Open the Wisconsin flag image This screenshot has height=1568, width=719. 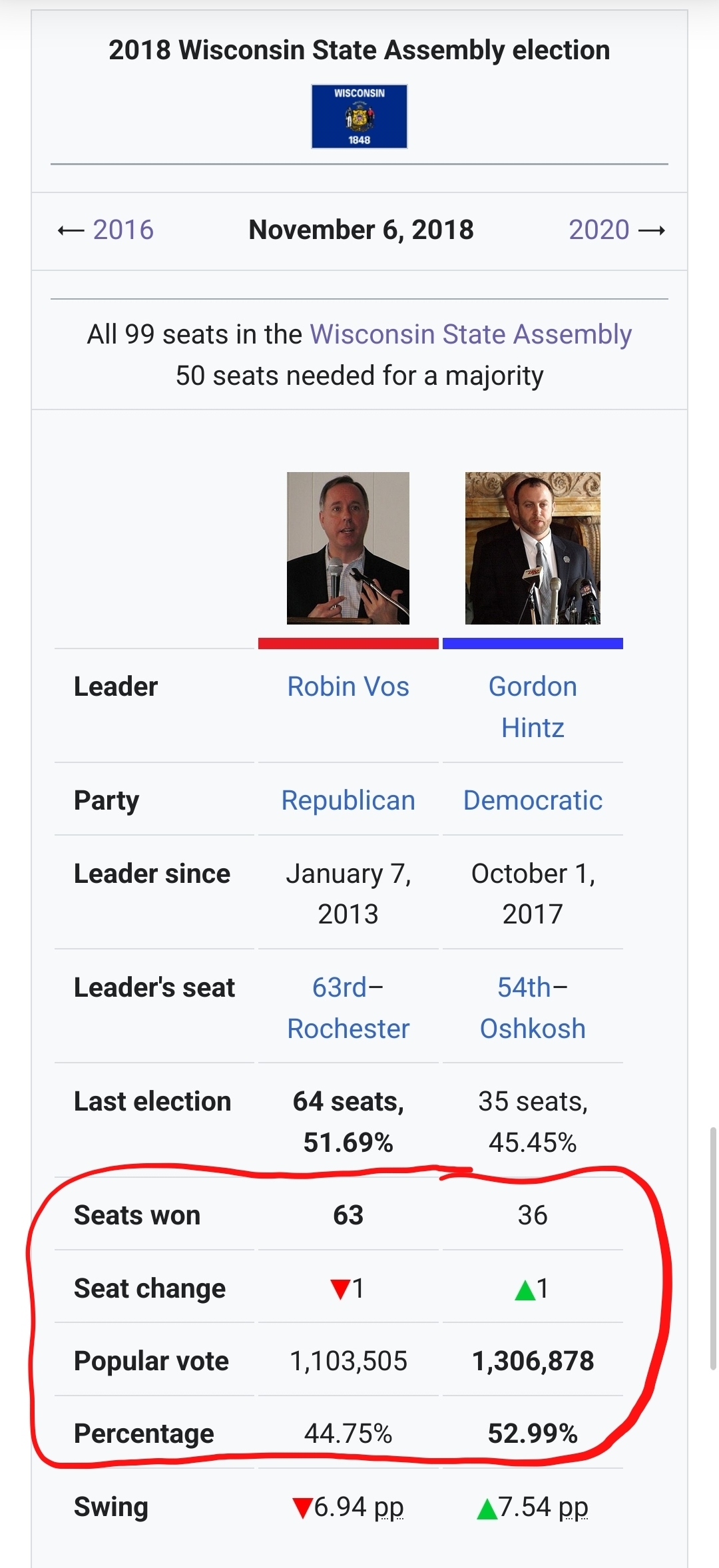[x=359, y=117]
